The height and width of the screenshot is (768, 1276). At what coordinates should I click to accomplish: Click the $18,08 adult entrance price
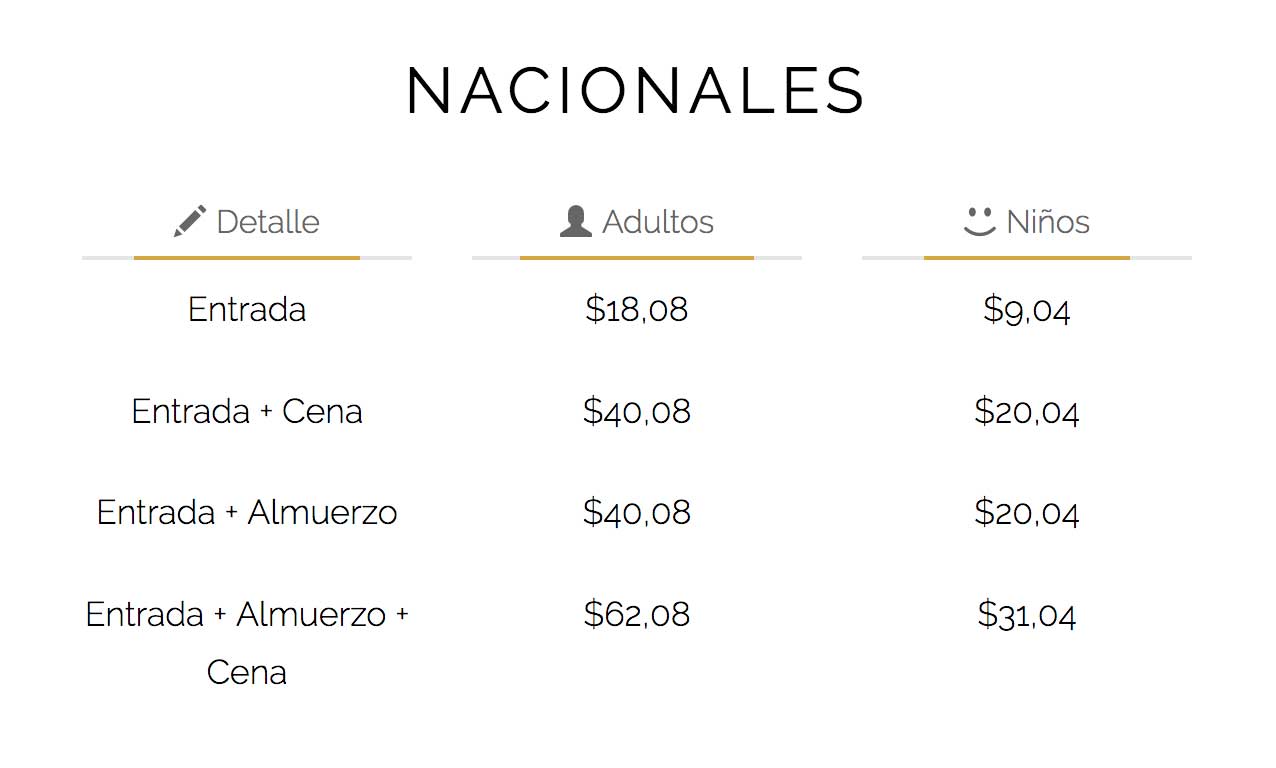coord(637,309)
